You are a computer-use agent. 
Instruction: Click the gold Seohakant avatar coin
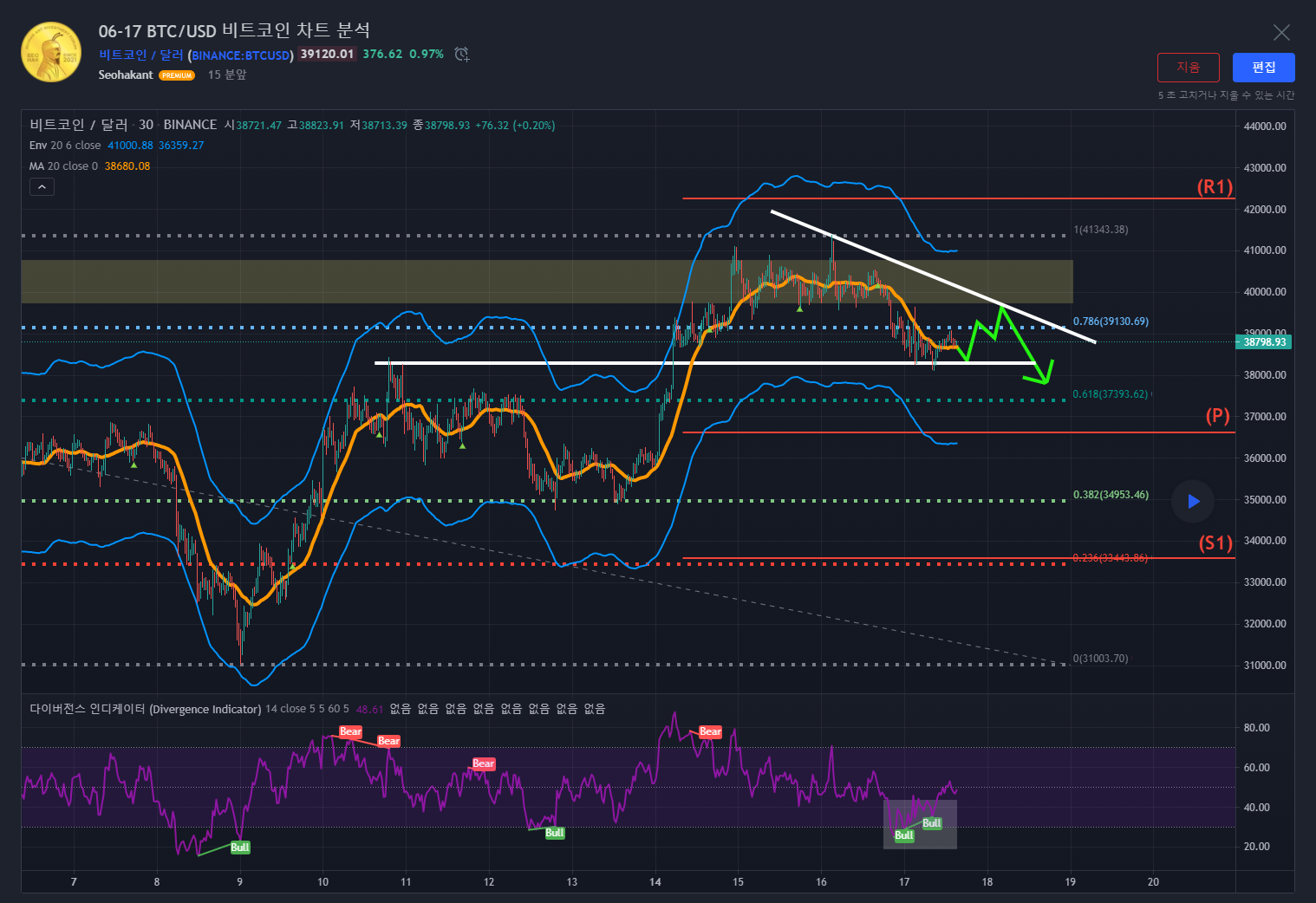[51, 53]
